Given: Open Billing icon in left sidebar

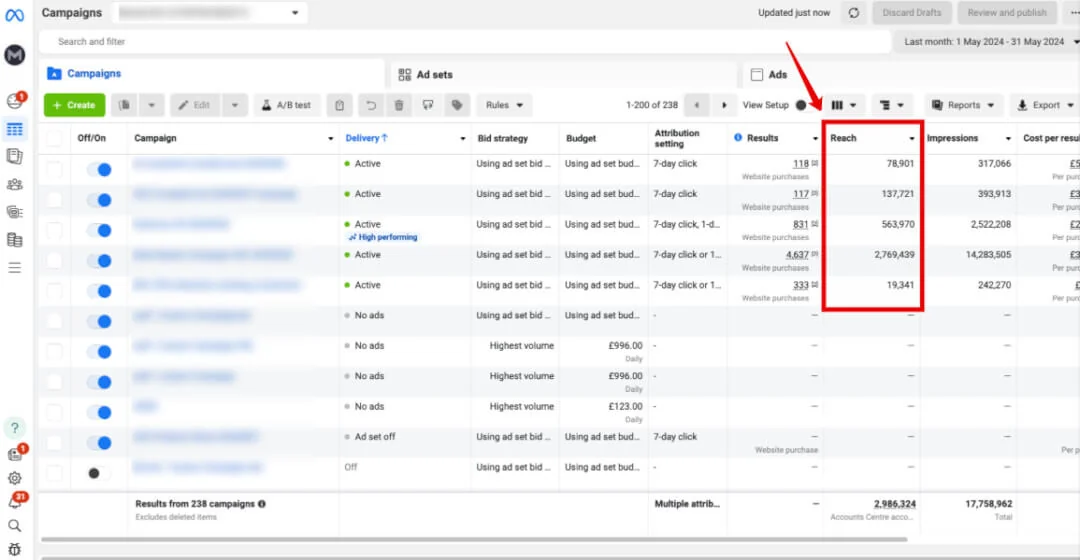Looking at the screenshot, I should point(14,240).
